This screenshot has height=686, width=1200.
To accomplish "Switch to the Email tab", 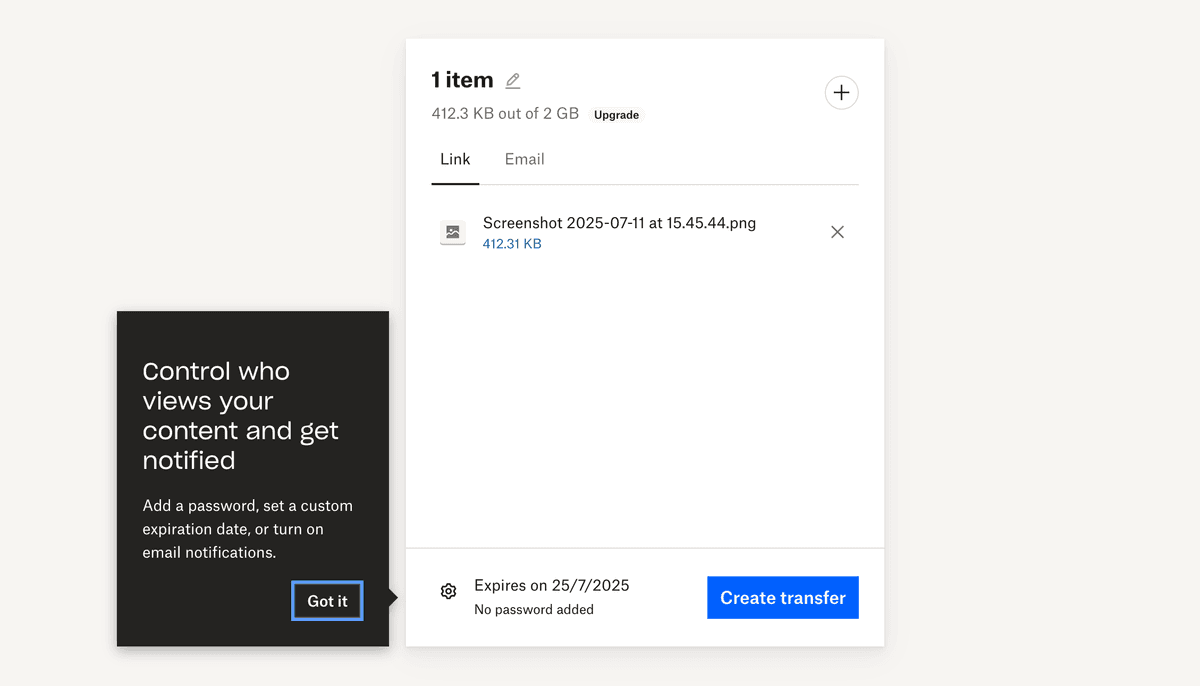I will click(x=524, y=159).
